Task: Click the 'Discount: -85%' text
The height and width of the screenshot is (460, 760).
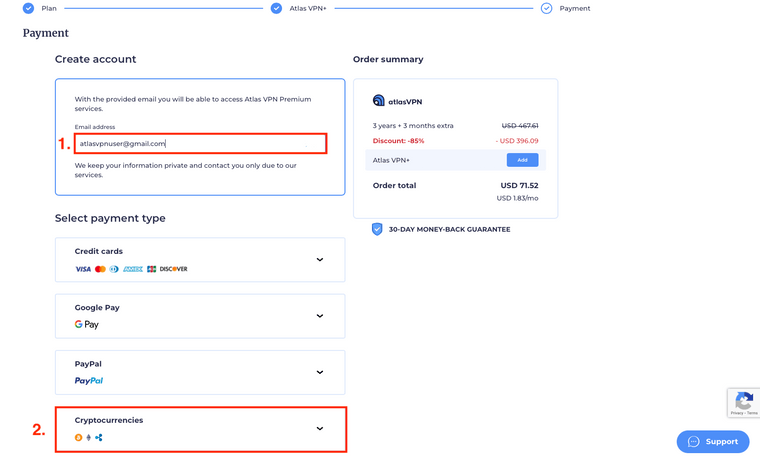Action: (x=398, y=141)
